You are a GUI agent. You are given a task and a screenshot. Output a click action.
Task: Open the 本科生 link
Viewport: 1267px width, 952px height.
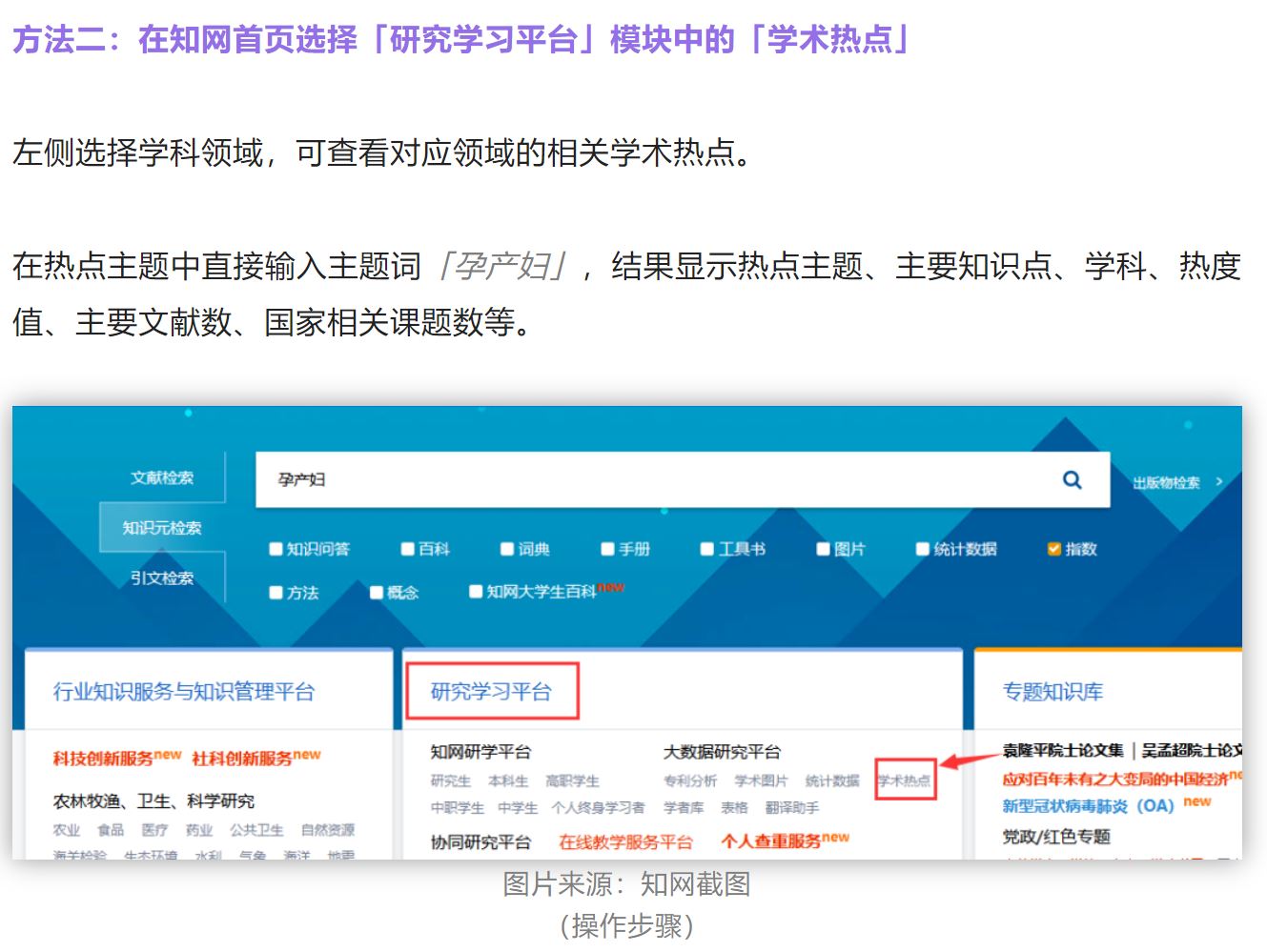[x=508, y=781]
